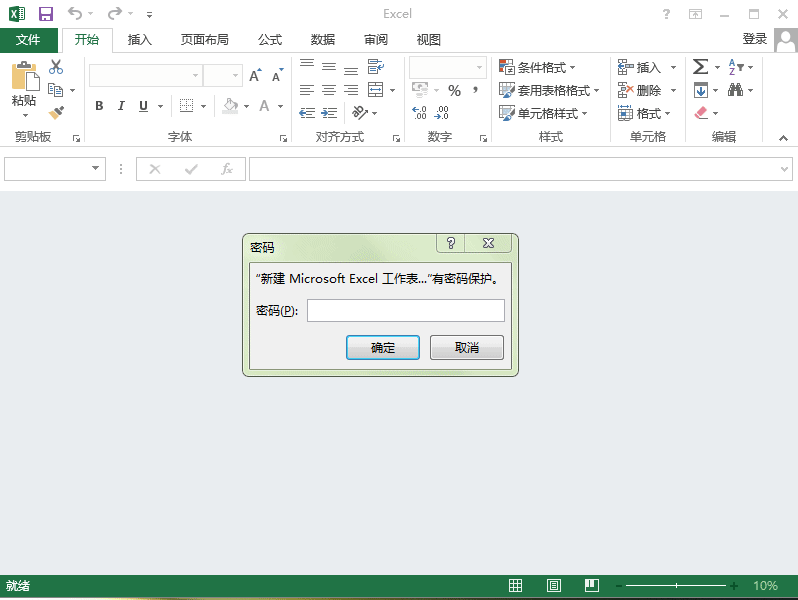This screenshot has height=600, width=798.
Task: Select the Format Painter brush icon
Action: [56, 112]
